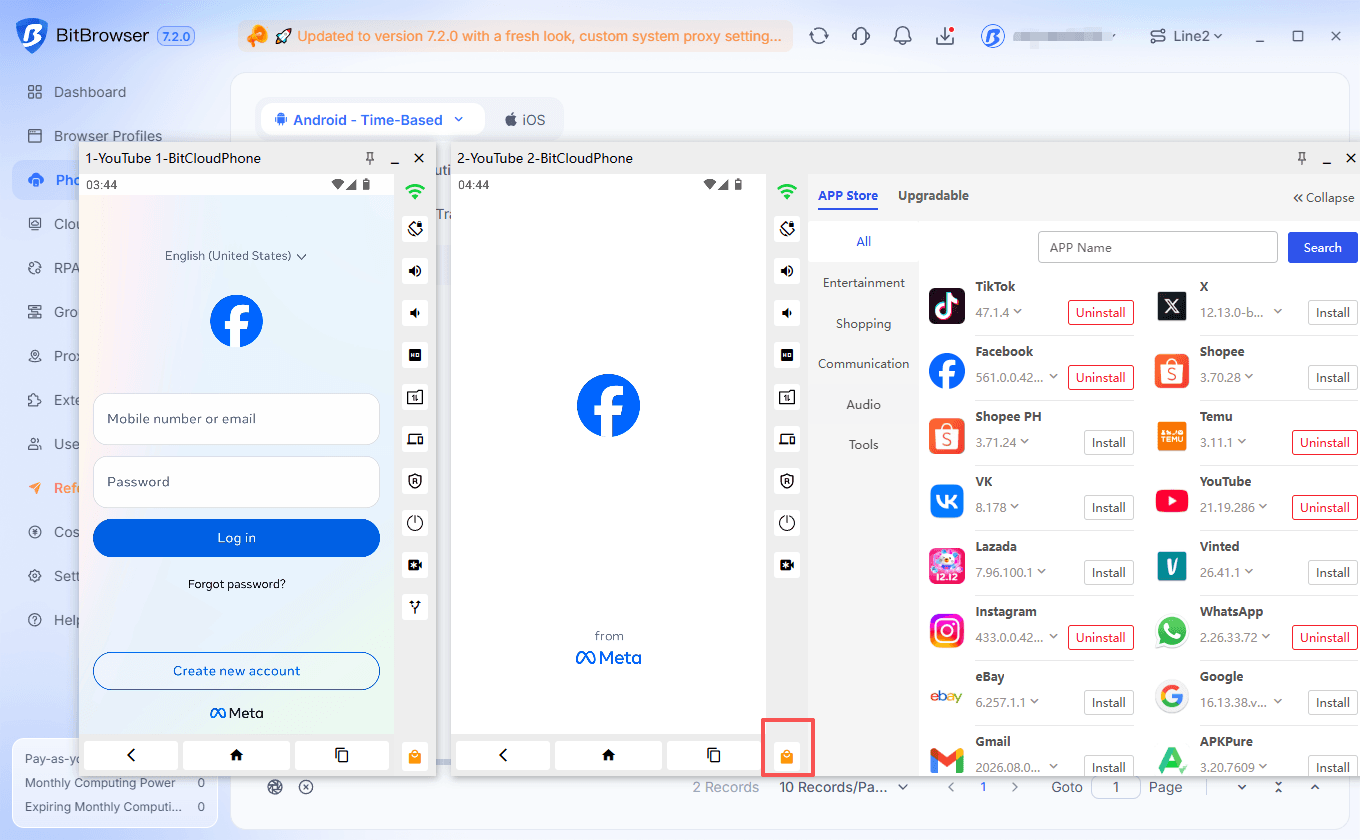Open the customer support headset icon
The height and width of the screenshot is (840, 1360).
[861, 36]
